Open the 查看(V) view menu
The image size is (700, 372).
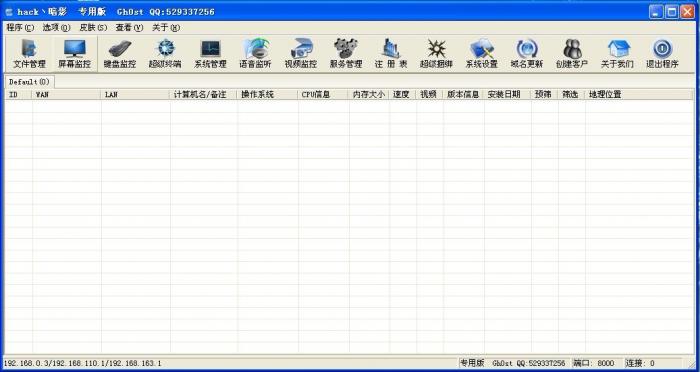[129, 28]
